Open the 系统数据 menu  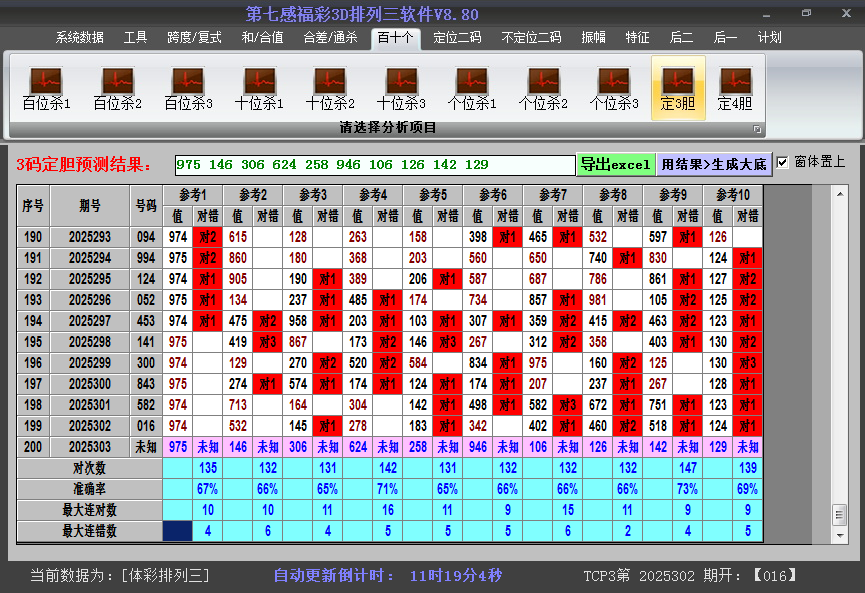click(78, 38)
